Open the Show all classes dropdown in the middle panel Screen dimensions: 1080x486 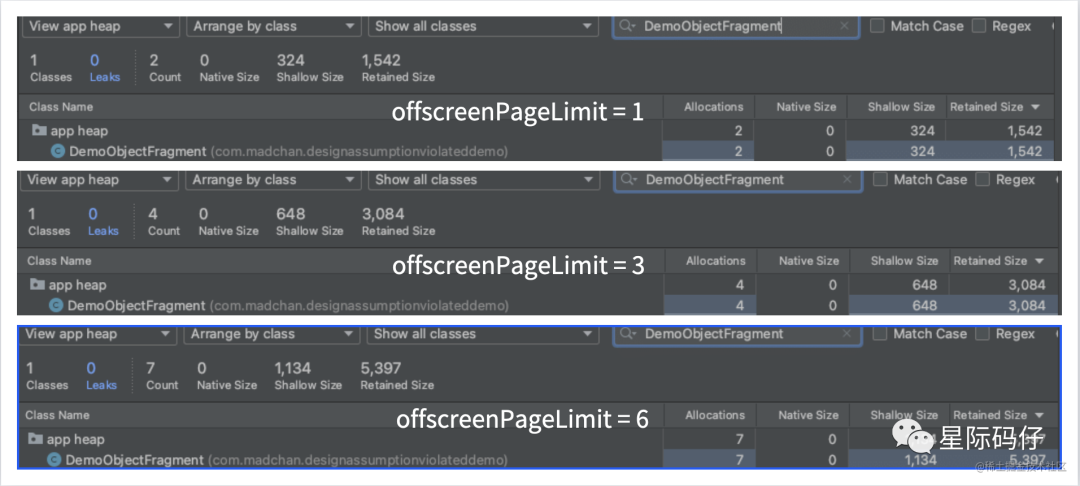(482, 180)
